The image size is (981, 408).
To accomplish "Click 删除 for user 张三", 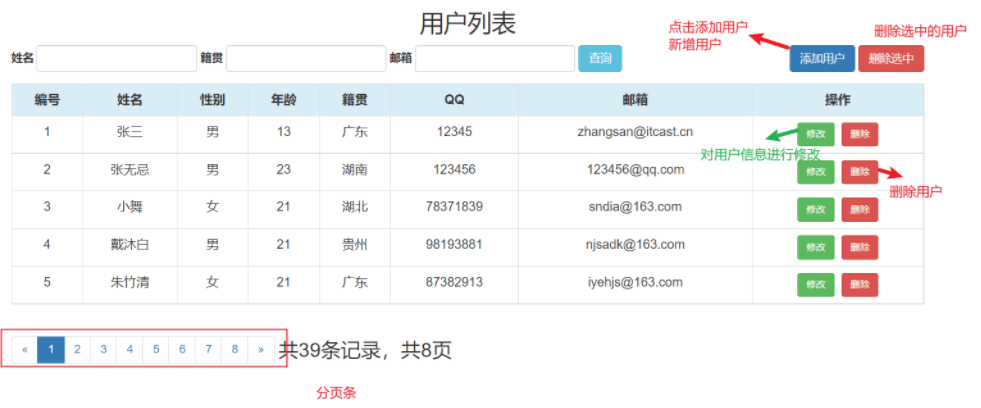I will click(860, 135).
